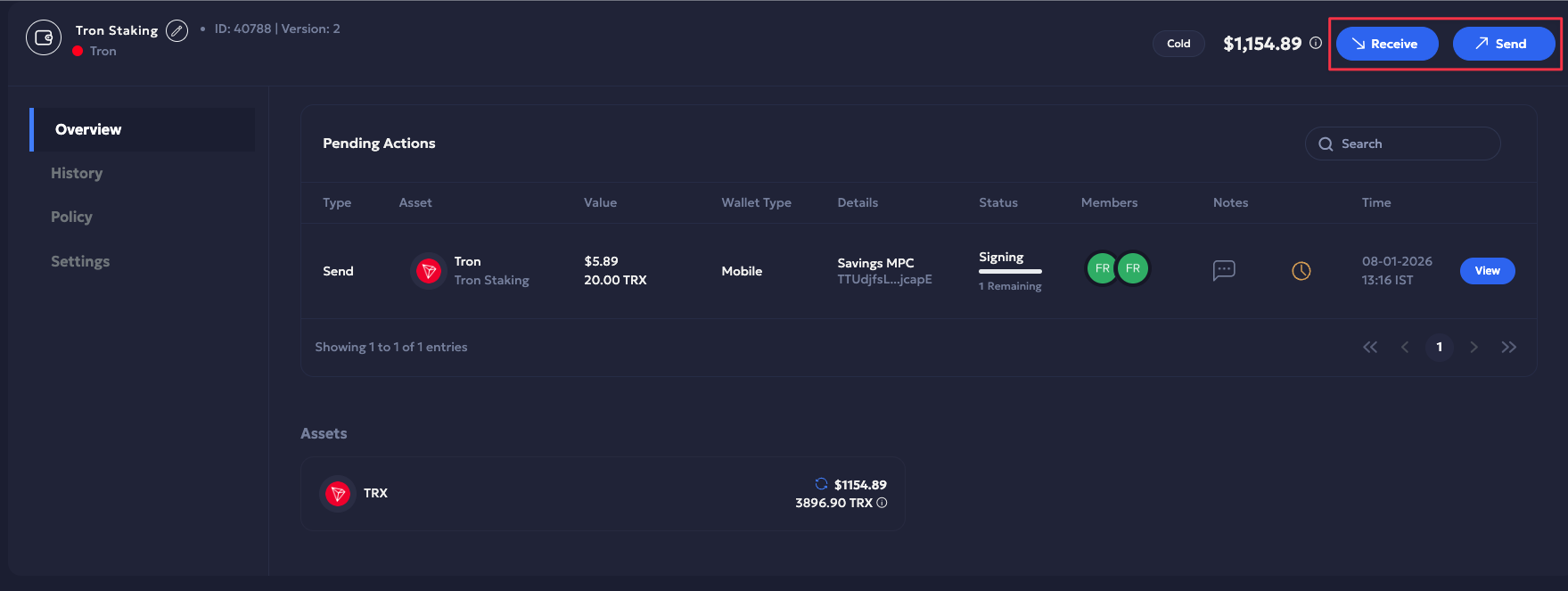This screenshot has height=591, width=1568.
Task: Click the Details column header
Action: pos(858,202)
